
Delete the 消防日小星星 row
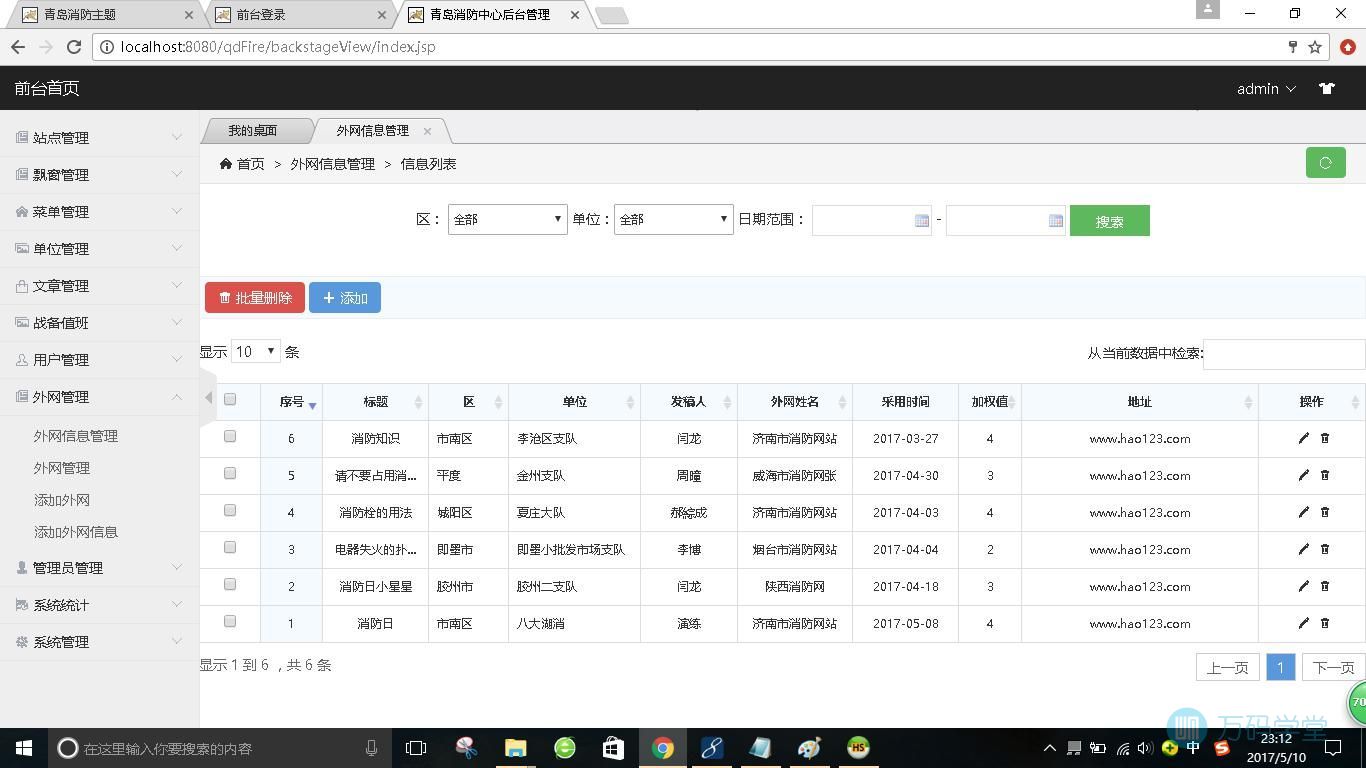[x=1325, y=586]
